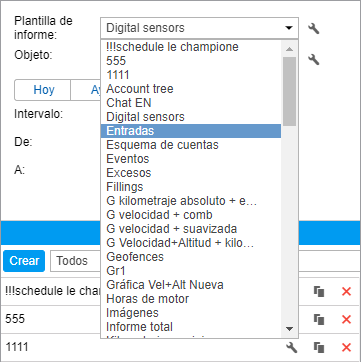Screen dimensions: 361x362
Task: Copy the !!!schedule le champione template
Action: [x=319, y=292]
